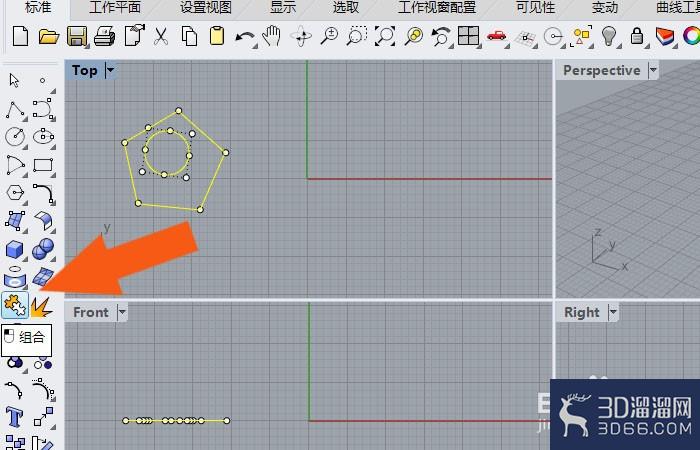Select the Text object T tool
This screenshot has width=700, height=450.
[x=14, y=417]
